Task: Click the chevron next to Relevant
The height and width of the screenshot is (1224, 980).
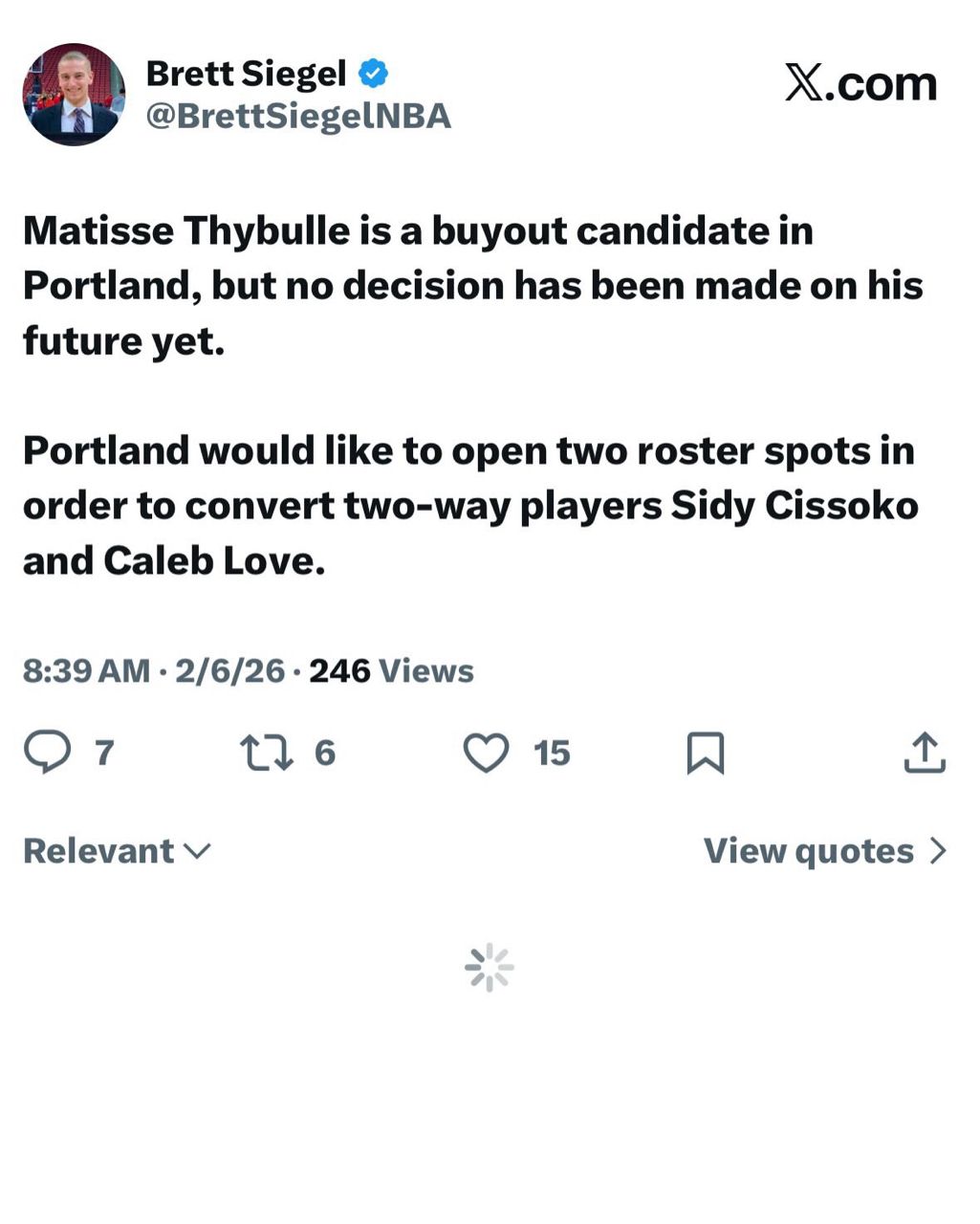Action: (196, 851)
